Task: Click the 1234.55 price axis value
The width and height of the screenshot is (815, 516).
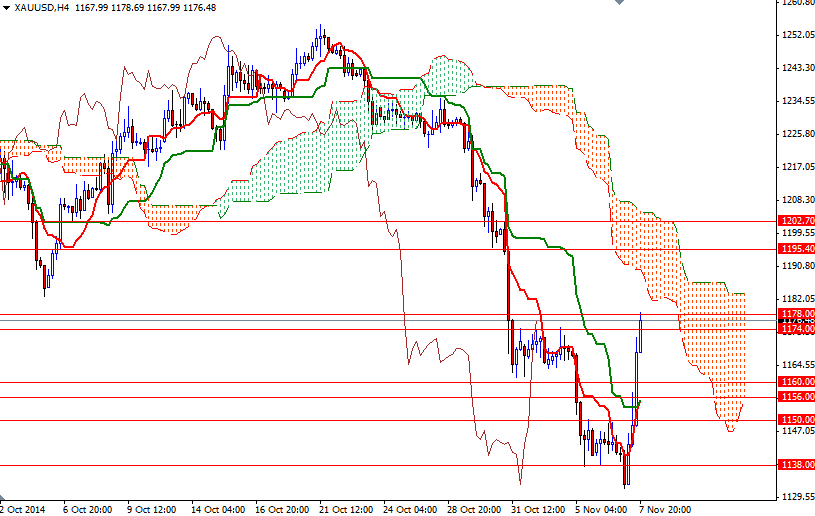Action: 798,101
